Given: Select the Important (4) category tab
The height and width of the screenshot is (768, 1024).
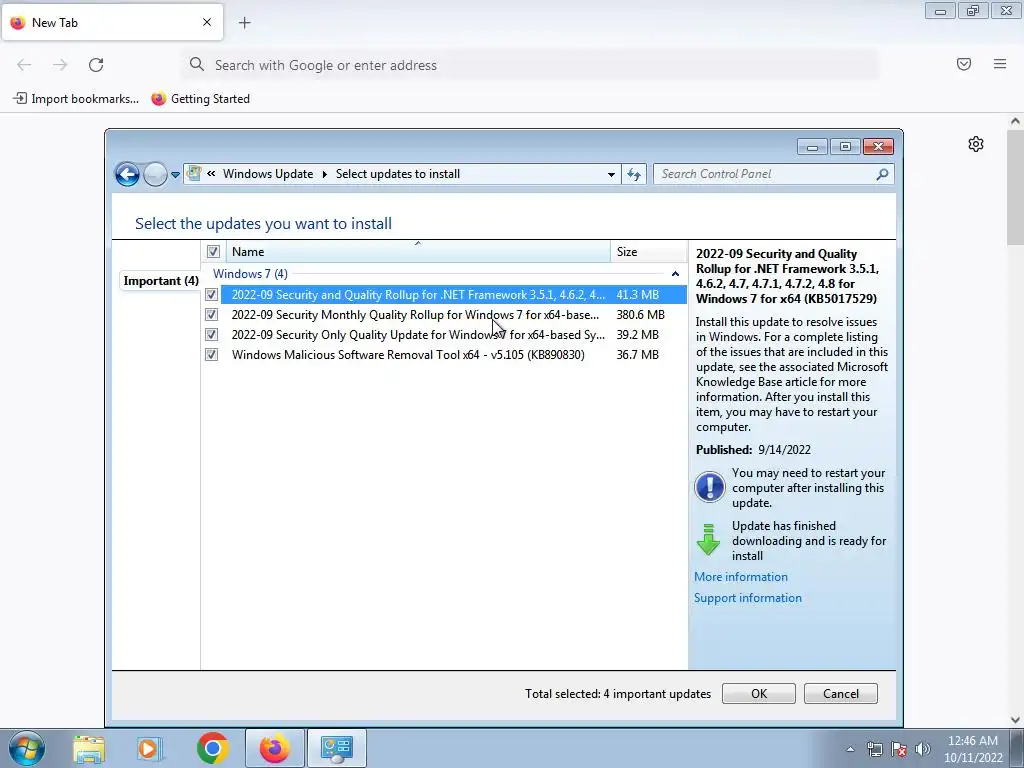Looking at the screenshot, I should [x=161, y=281].
